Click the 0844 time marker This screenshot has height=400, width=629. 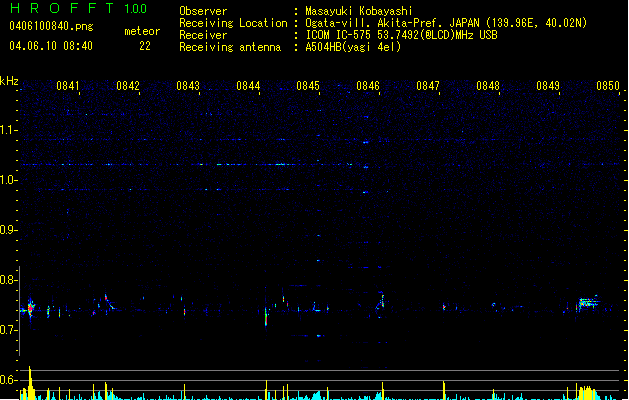248,85
